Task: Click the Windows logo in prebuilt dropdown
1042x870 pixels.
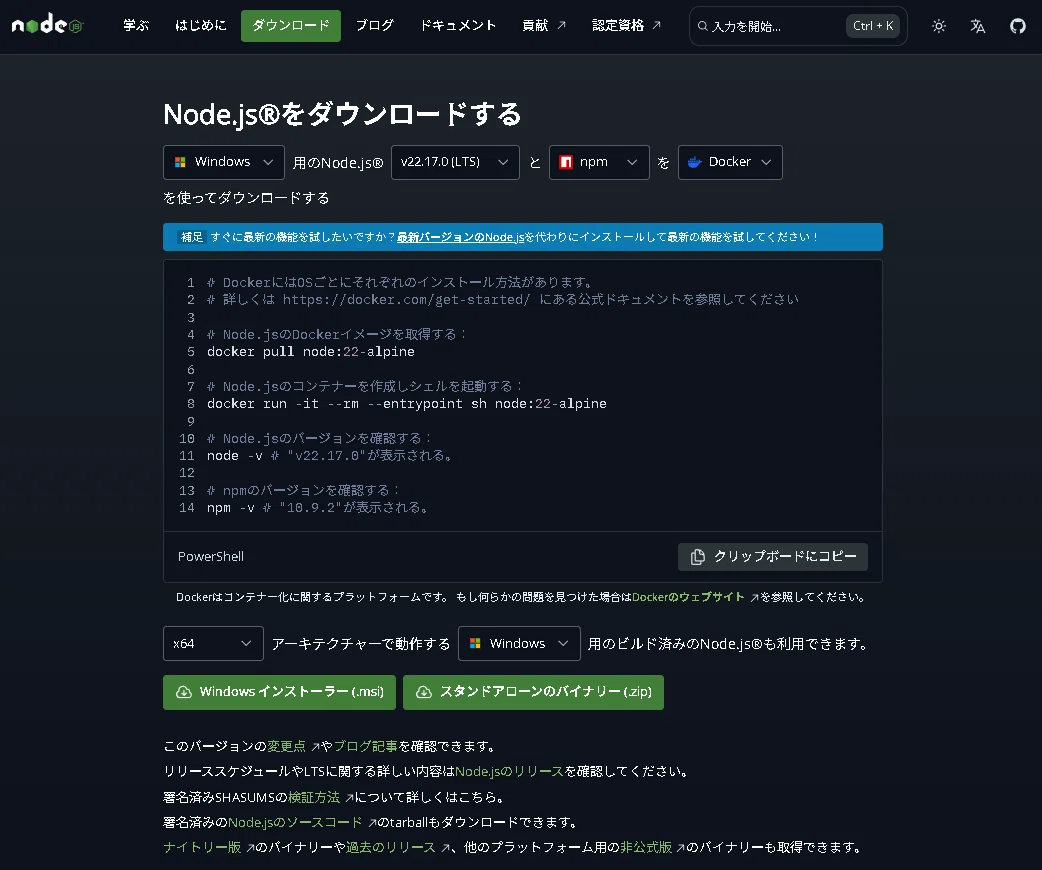Action: click(x=474, y=643)
